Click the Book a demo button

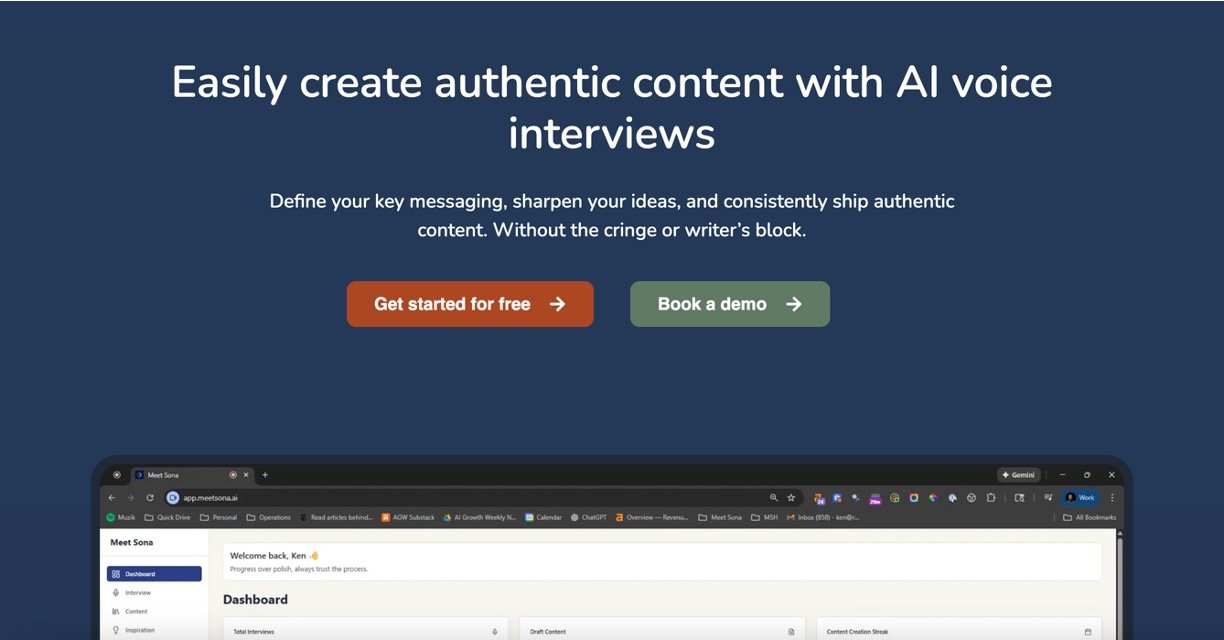pyautogui.click(x=729, y=304)
